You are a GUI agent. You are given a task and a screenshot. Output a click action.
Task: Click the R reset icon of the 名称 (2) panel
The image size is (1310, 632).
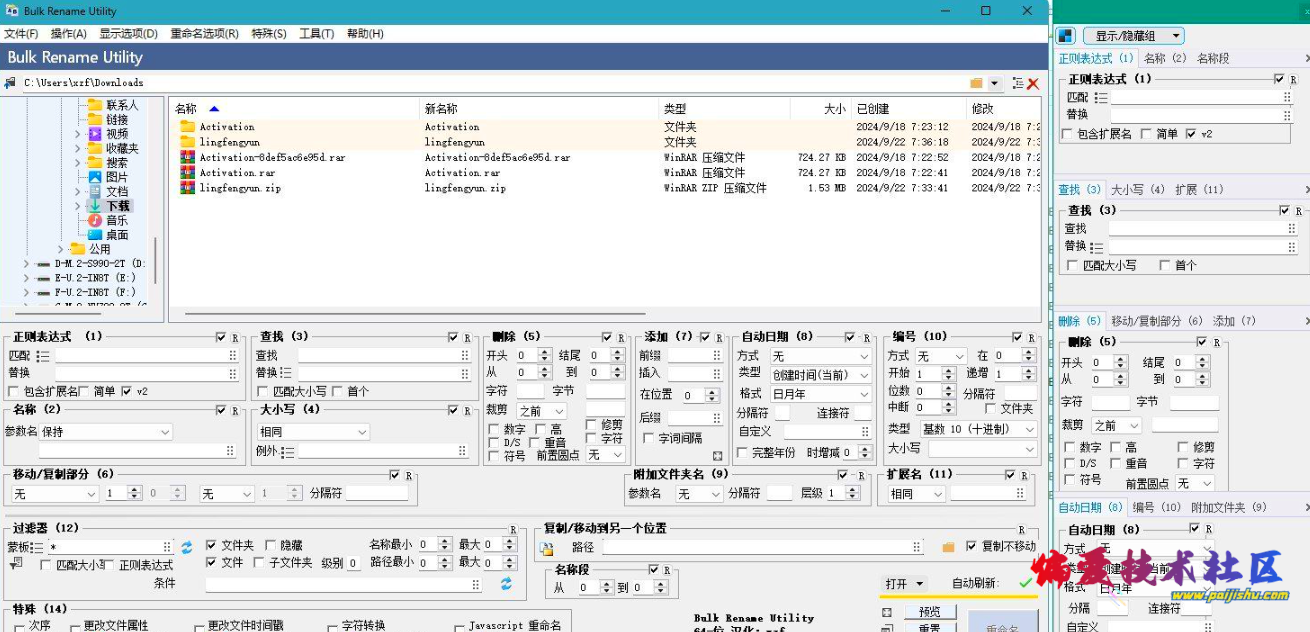click(x=235, y=411)
